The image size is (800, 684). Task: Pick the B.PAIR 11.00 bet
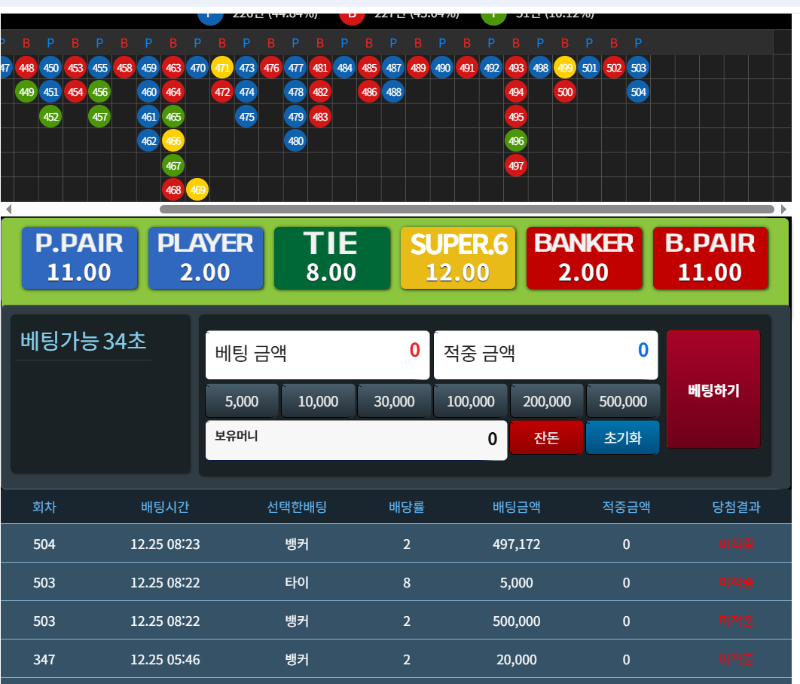pyautogui.click(x=710, y=258)
